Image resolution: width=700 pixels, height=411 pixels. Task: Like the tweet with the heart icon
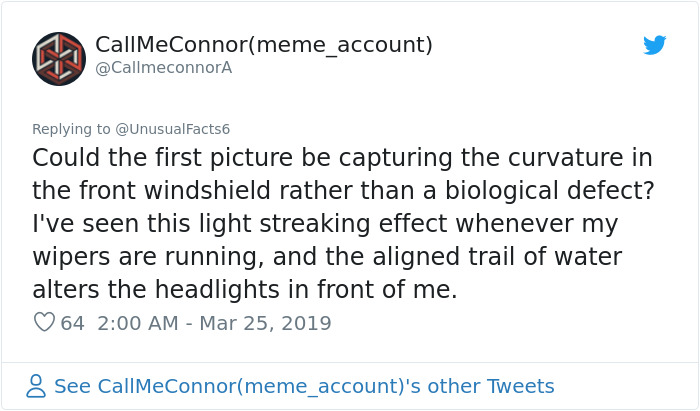click(x=44, y=323)
